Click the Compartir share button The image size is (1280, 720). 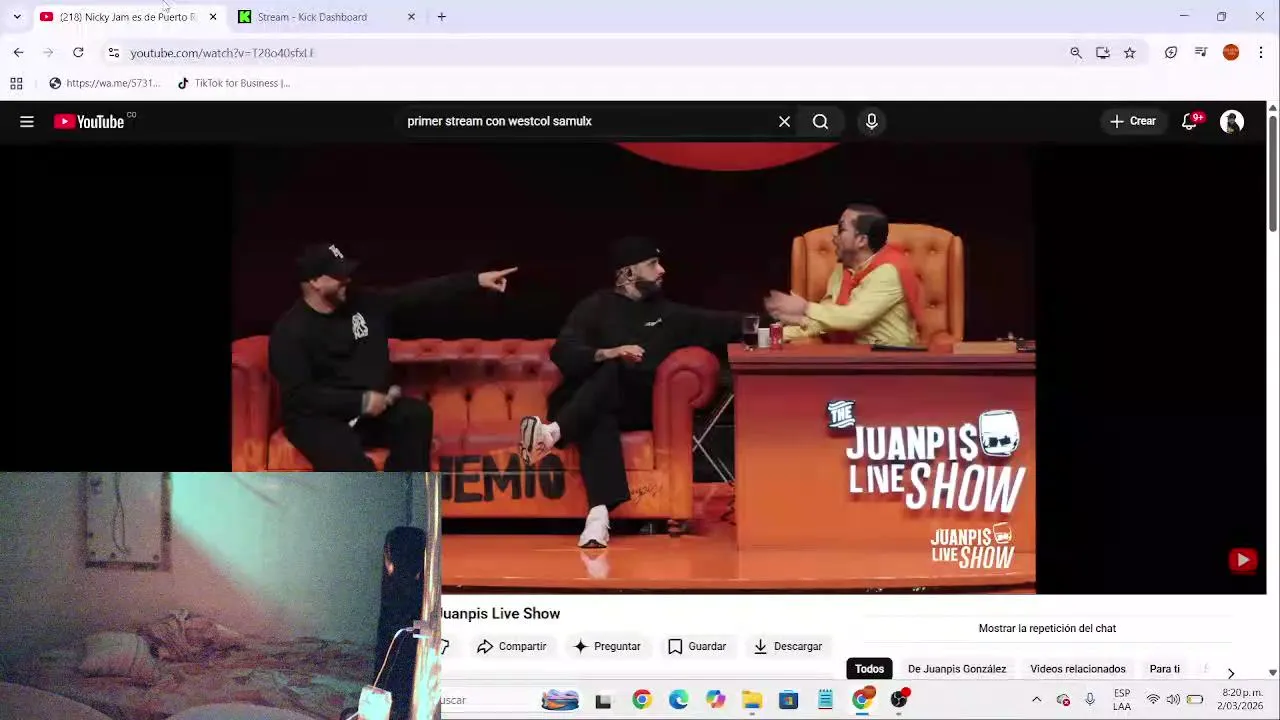point(512,647)
